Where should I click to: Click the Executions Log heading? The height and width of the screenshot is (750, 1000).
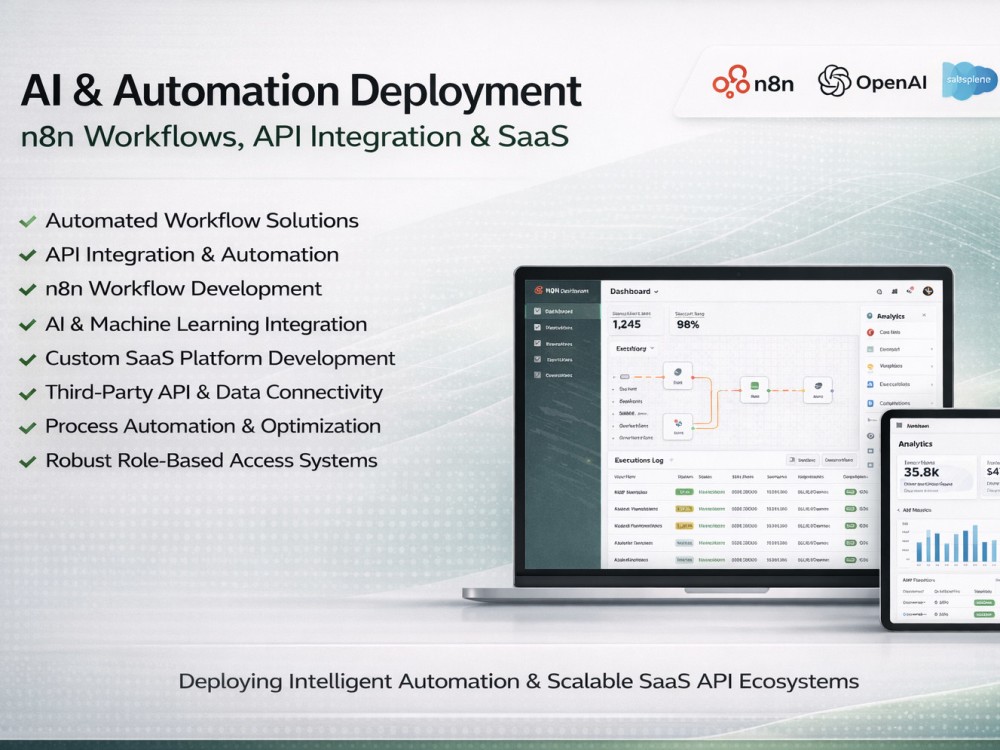coord(639,460)
